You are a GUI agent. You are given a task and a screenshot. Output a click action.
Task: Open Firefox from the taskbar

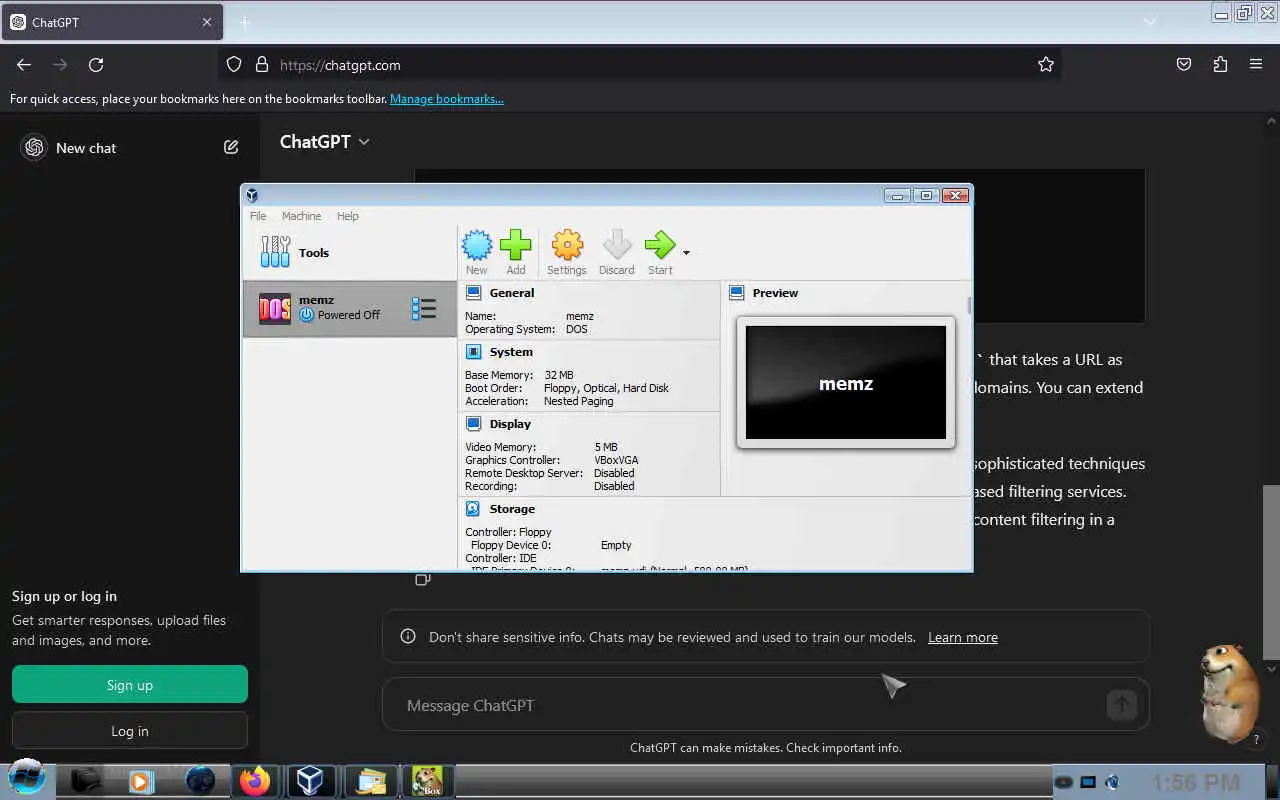255,780
